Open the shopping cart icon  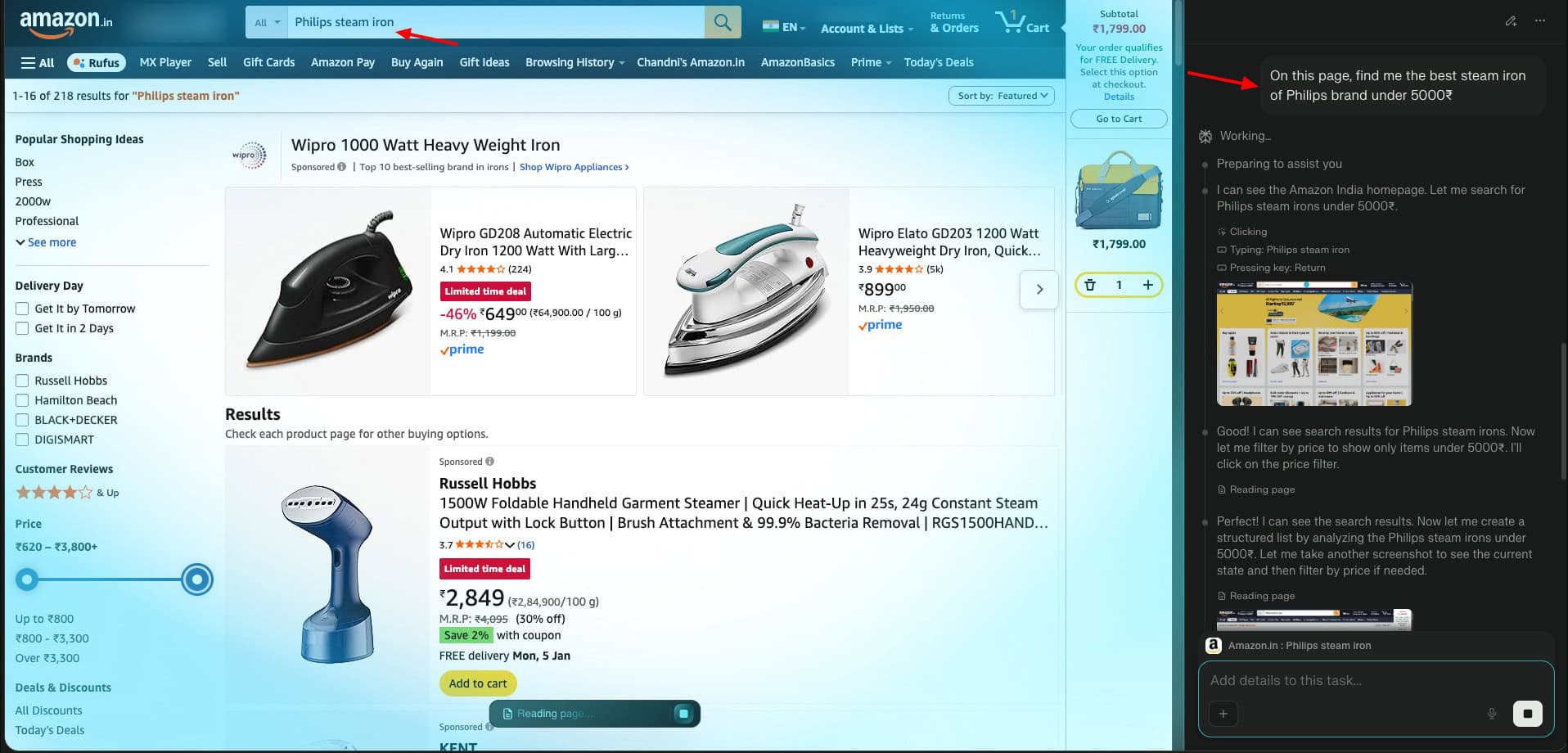(1021, 22)
